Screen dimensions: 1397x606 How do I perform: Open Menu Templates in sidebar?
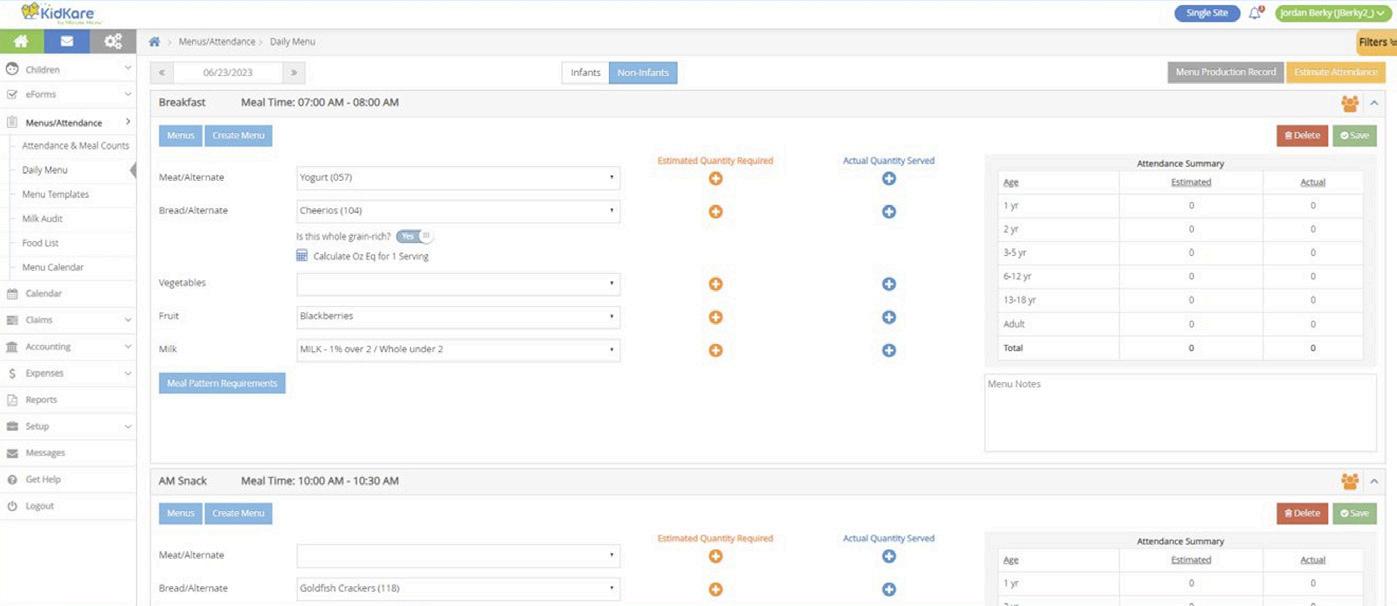55,194
